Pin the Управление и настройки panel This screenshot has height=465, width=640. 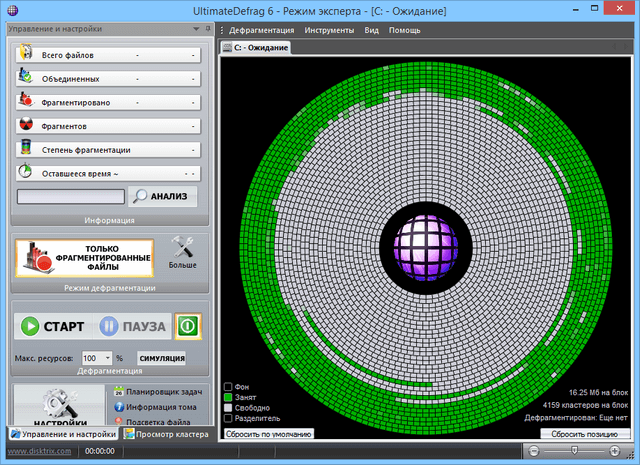[x=206, y=30]
